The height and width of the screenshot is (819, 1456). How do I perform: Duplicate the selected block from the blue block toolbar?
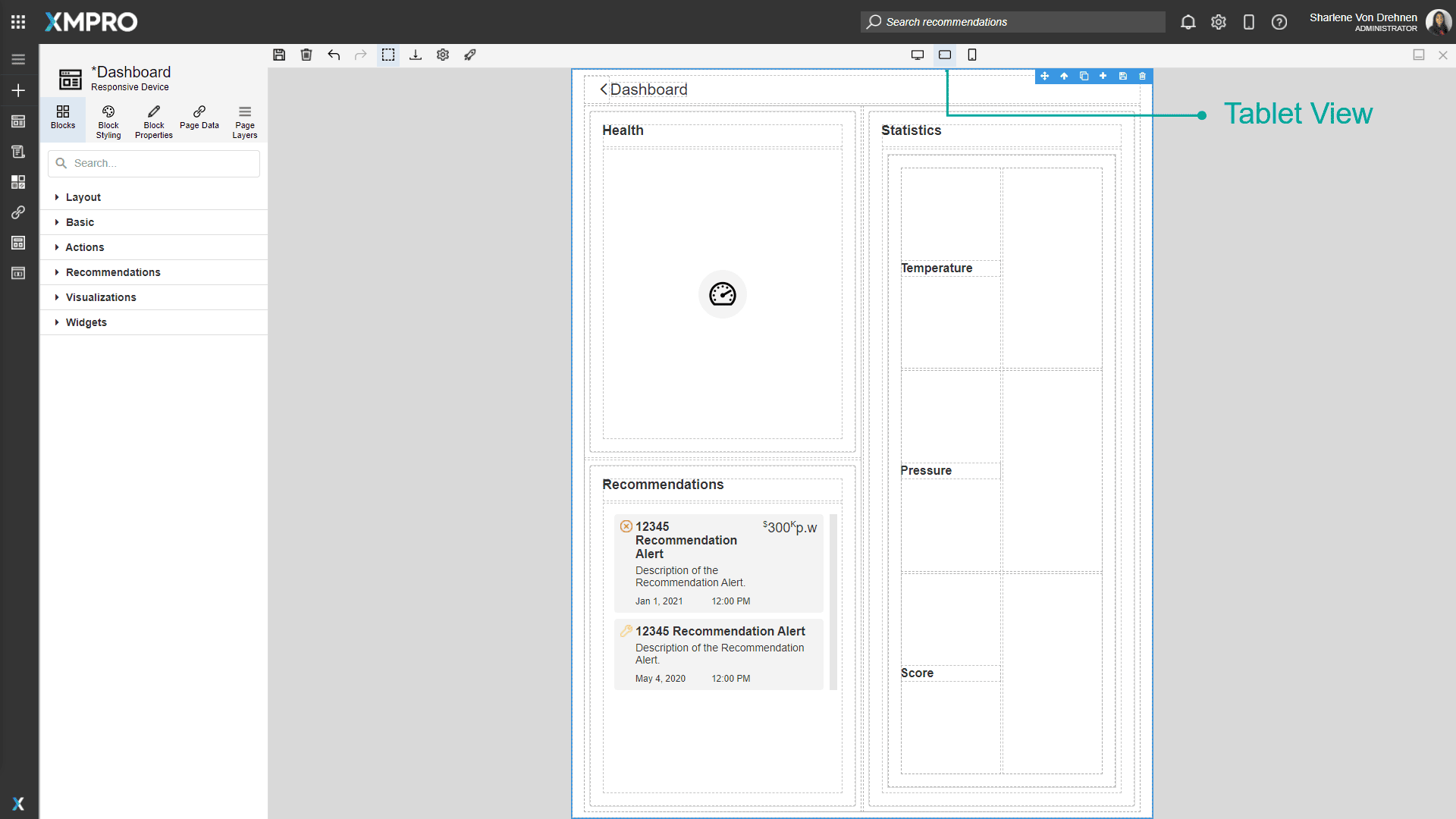[x=1084, y=76]
